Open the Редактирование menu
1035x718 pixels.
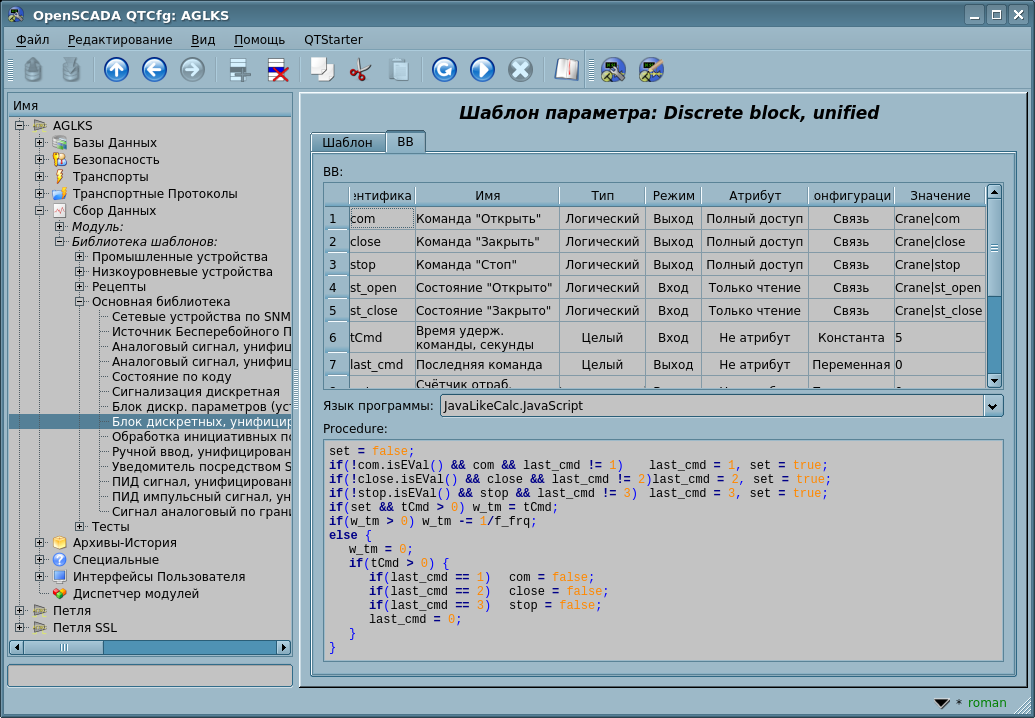(120, 40)
